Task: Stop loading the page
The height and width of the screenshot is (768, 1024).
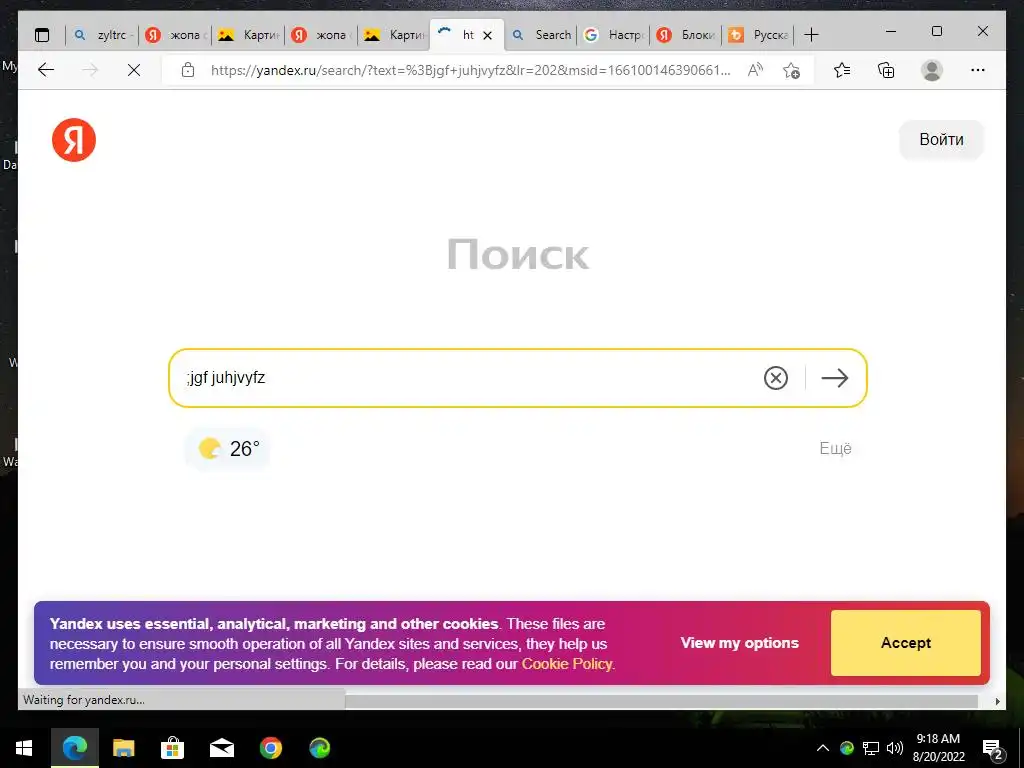Action: click(134, 70)
